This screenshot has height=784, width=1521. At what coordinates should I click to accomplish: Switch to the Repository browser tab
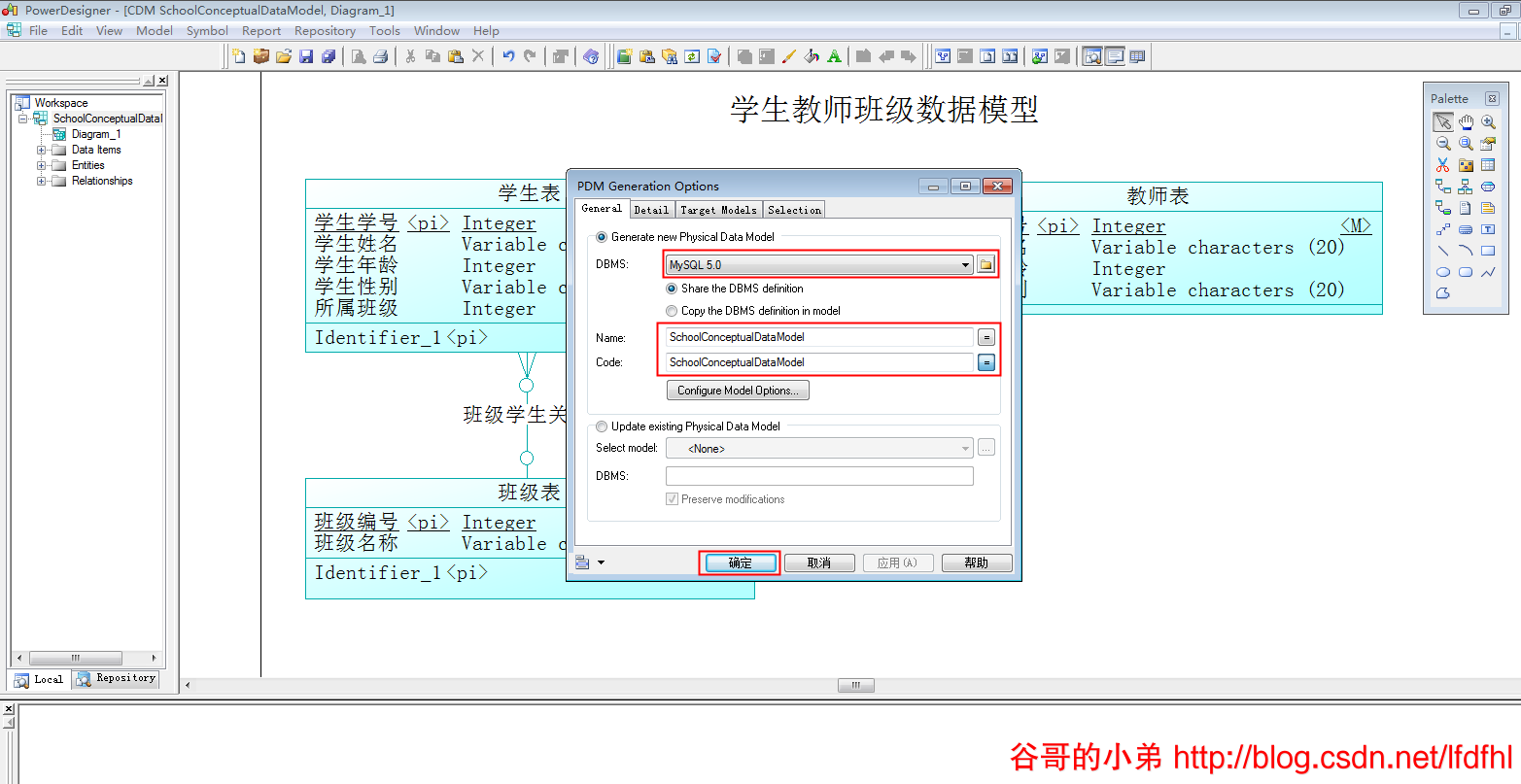coord(116,678)
